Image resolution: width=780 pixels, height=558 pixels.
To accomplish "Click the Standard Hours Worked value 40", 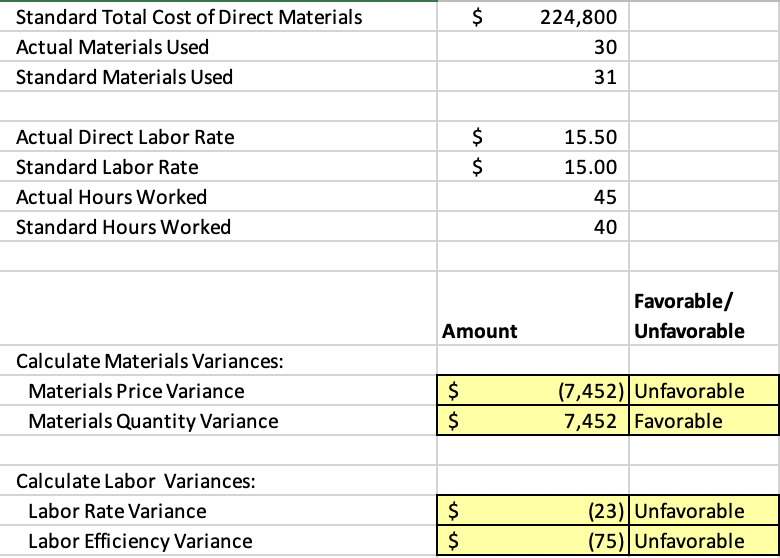I will 533,227.
